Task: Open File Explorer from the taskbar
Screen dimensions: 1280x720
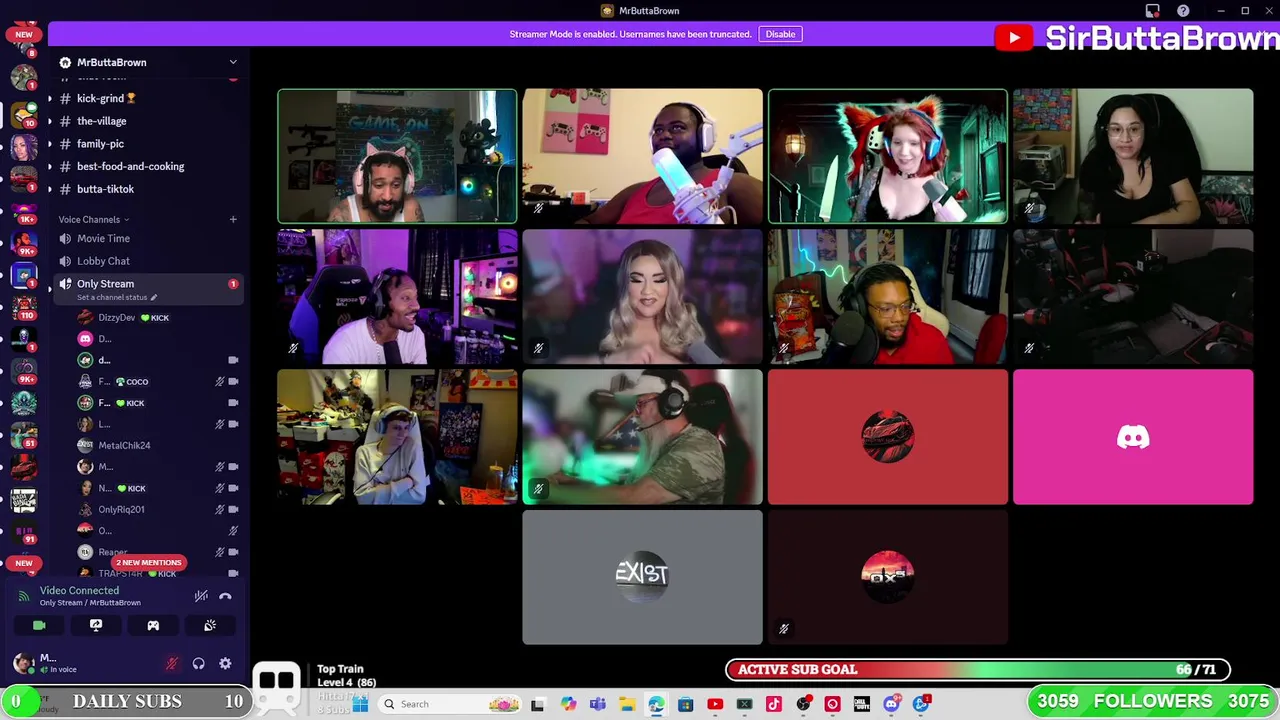Action: coord(627,704)
